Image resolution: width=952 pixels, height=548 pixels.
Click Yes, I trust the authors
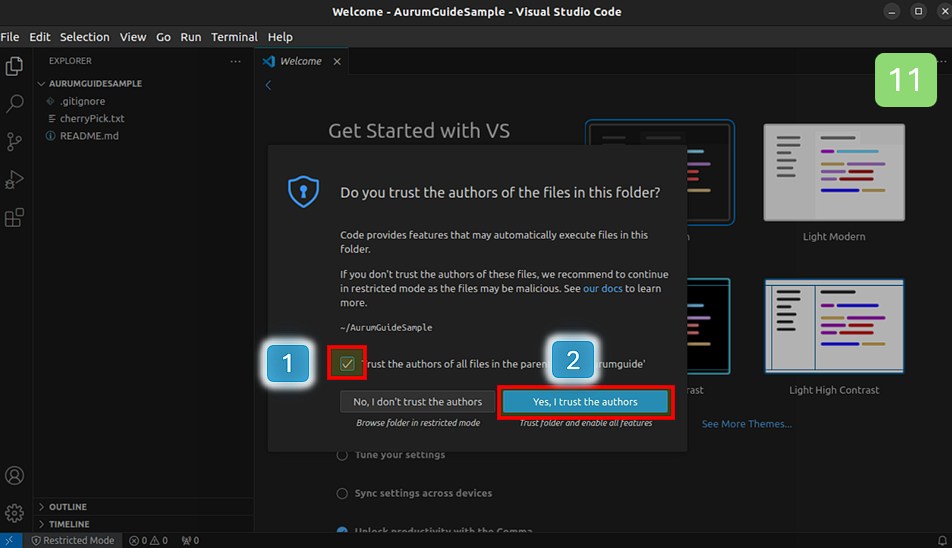tap(585, 402)
